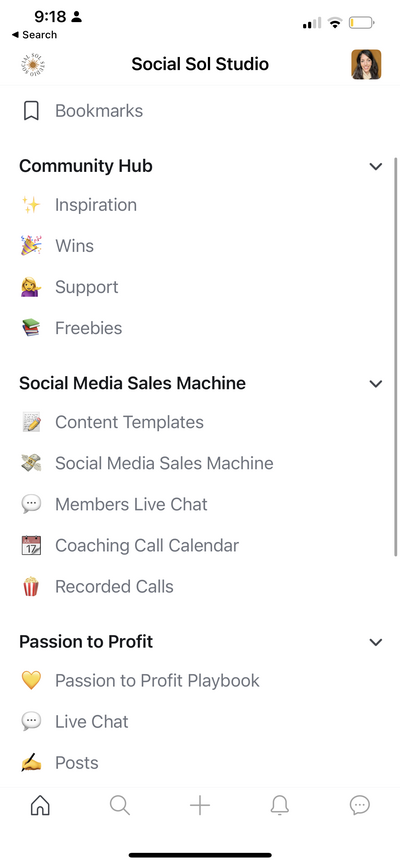Open the Search magnifier in bottom bar

(120, 805)
